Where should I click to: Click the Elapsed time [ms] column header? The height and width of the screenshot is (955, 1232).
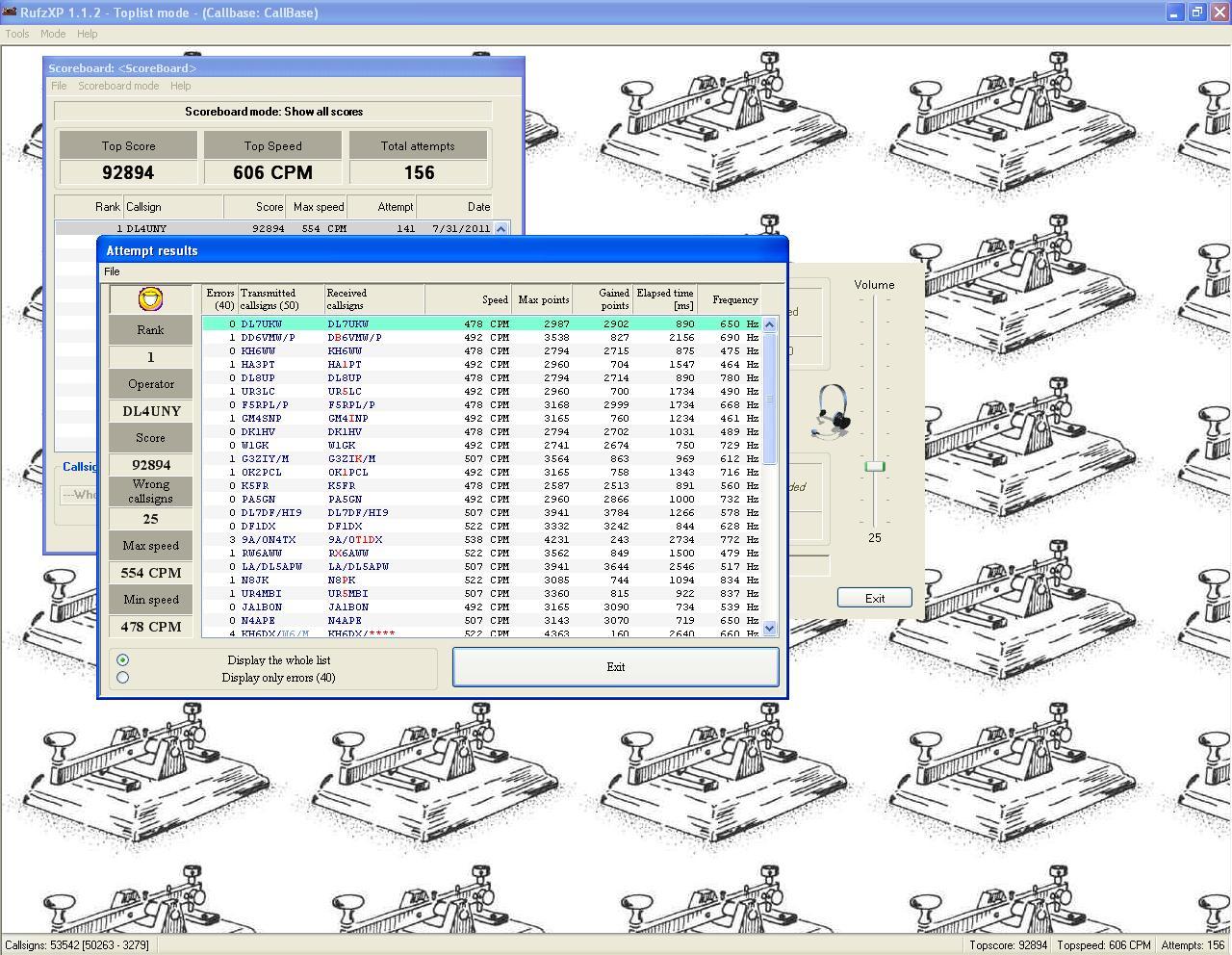coord(665,299)
